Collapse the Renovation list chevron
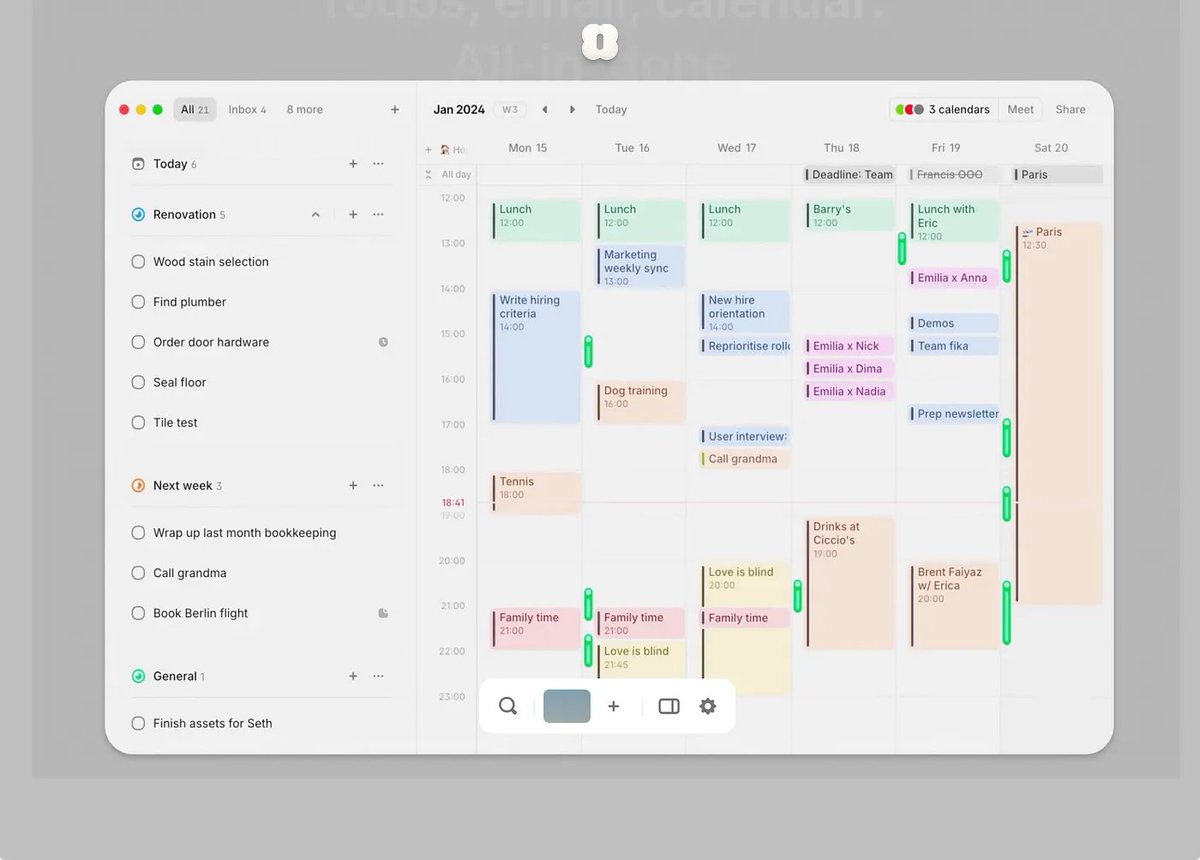Image resolution: width=1200 pixels, height=860 pixels. coord(316,214)
